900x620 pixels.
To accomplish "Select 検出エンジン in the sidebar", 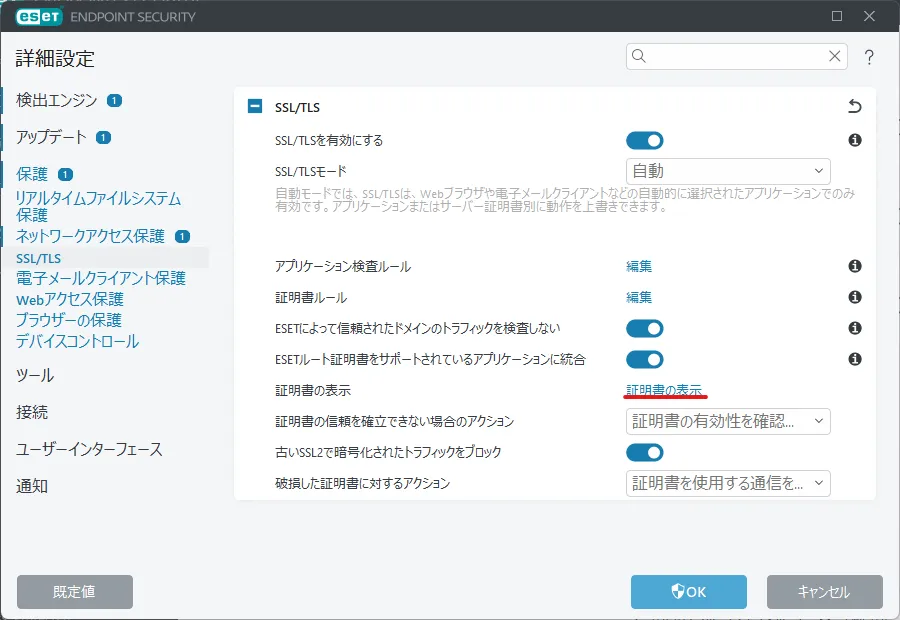I will click(x=57, y=100).
